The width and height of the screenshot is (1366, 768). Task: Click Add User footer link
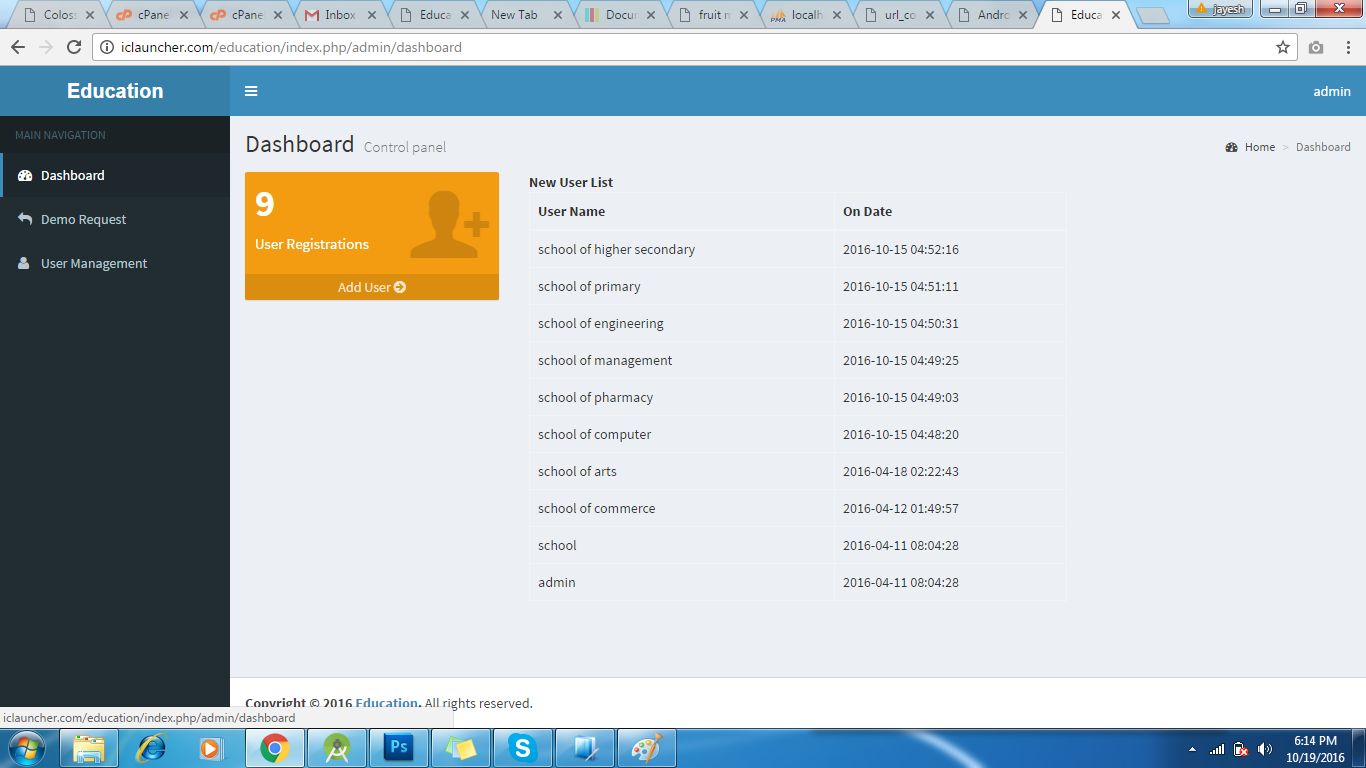(x=372, y=287)
